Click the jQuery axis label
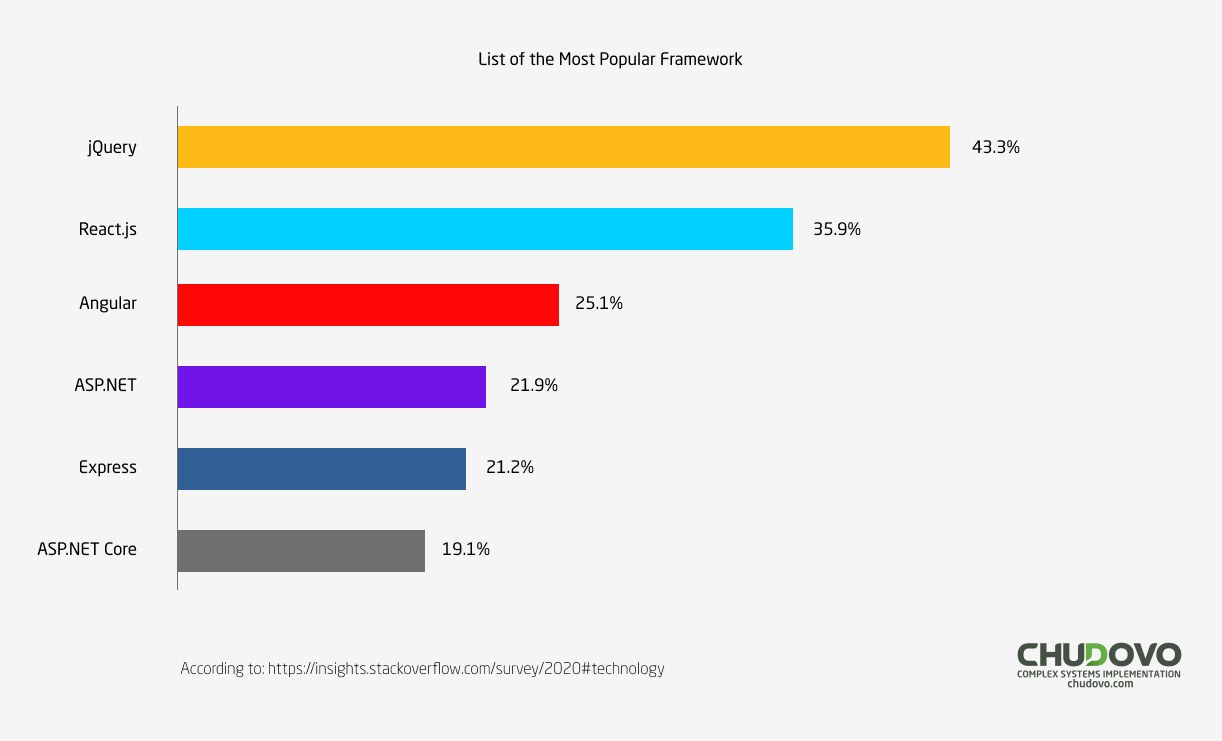 point(111,148)
